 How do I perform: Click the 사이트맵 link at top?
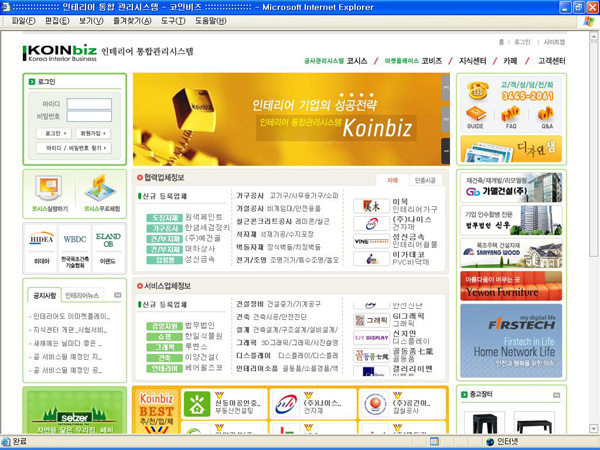coord(554,42)
